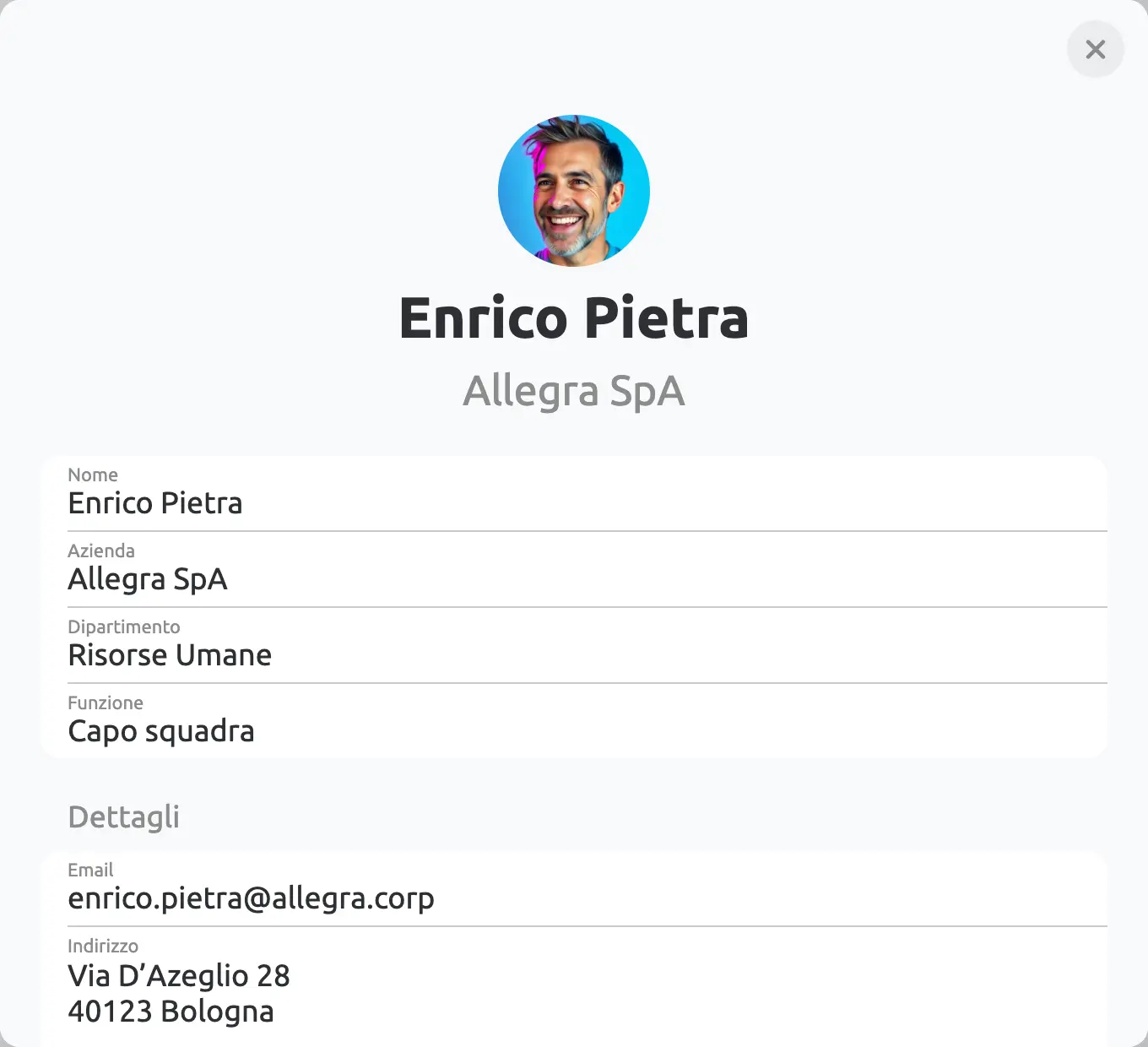Click empty area of the Funzione row
Viewport: 1148px width, 1047px height.
(675, 722)
